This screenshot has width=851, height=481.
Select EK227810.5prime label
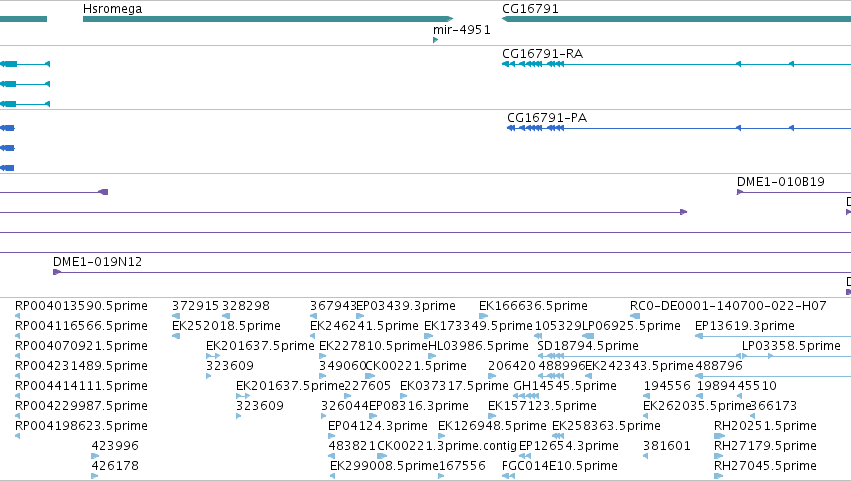373,346
